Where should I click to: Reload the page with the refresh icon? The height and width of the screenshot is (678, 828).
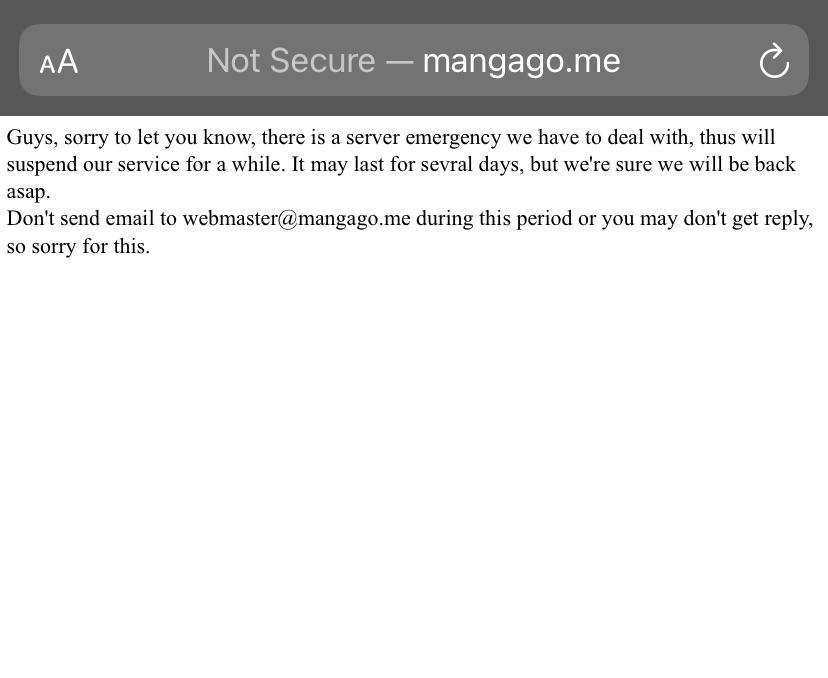tap(774, 61)
